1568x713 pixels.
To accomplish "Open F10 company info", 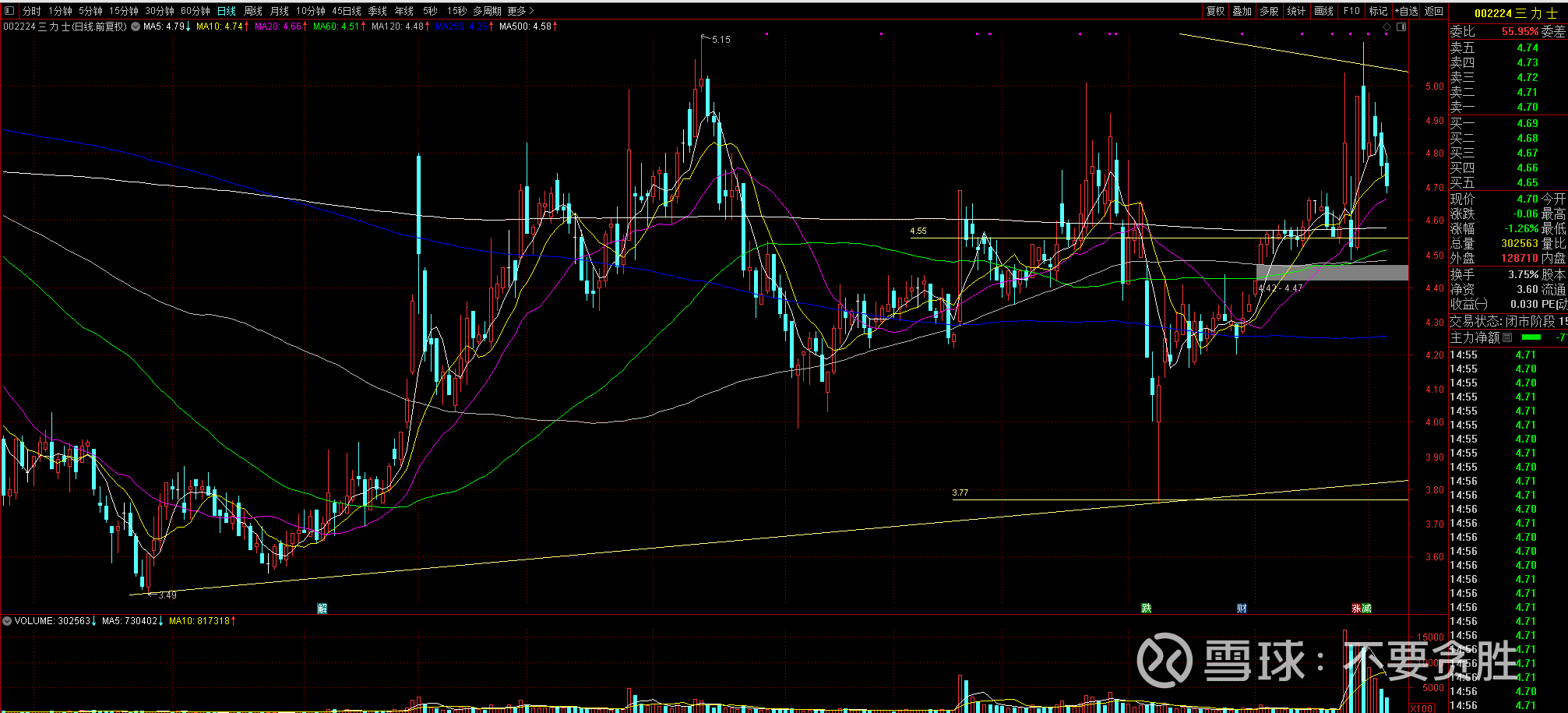I will [1351, 11].
